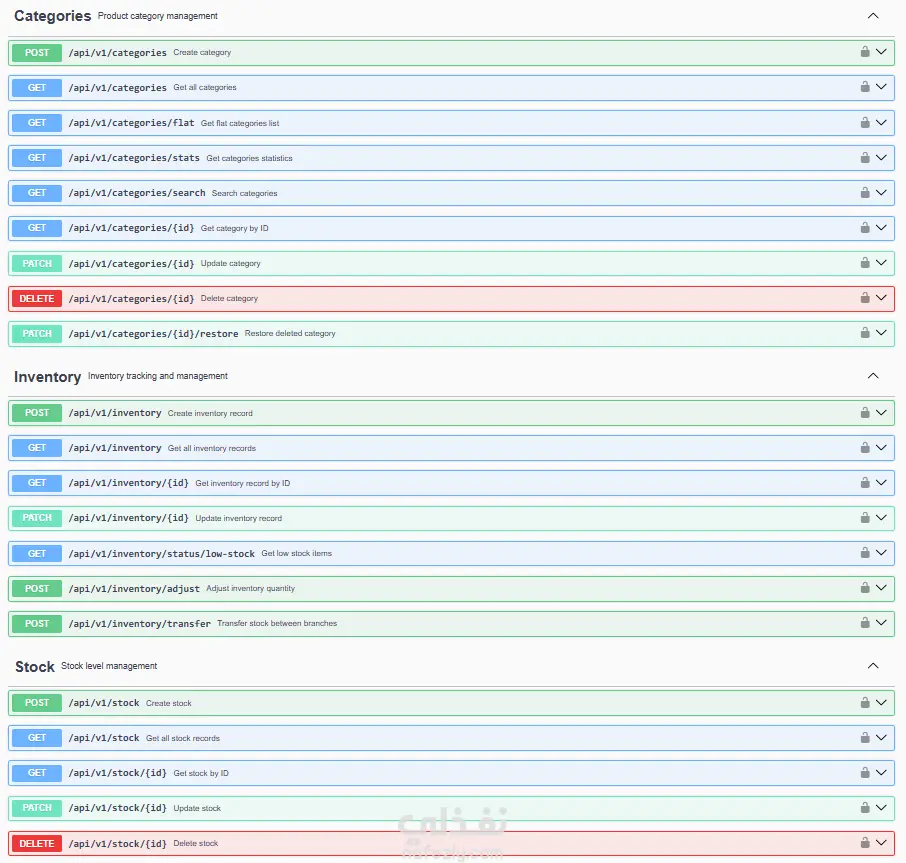906x863 pixels.
Task: Click lock icon on Adjust inventory quantity row
Action: (865, 587)
